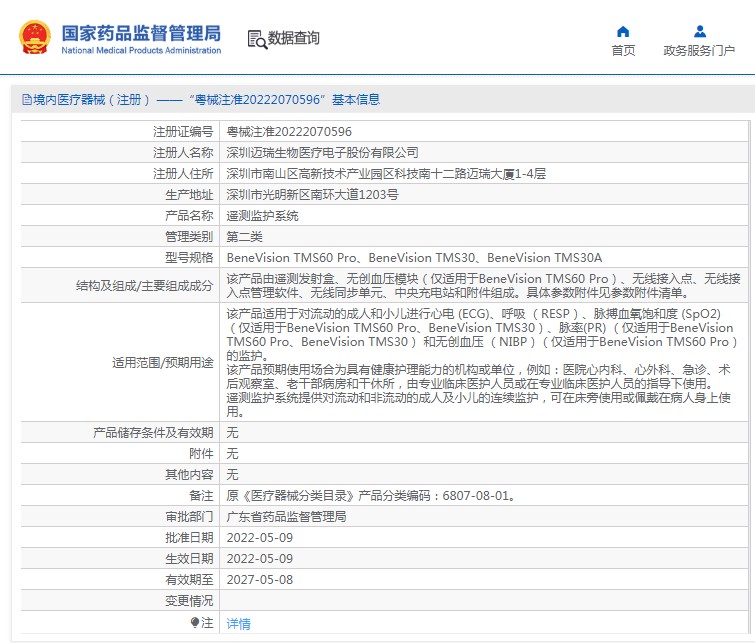Open the 详情 link in the 注 row
The image size is (755, 643).
tap(239, 623)
